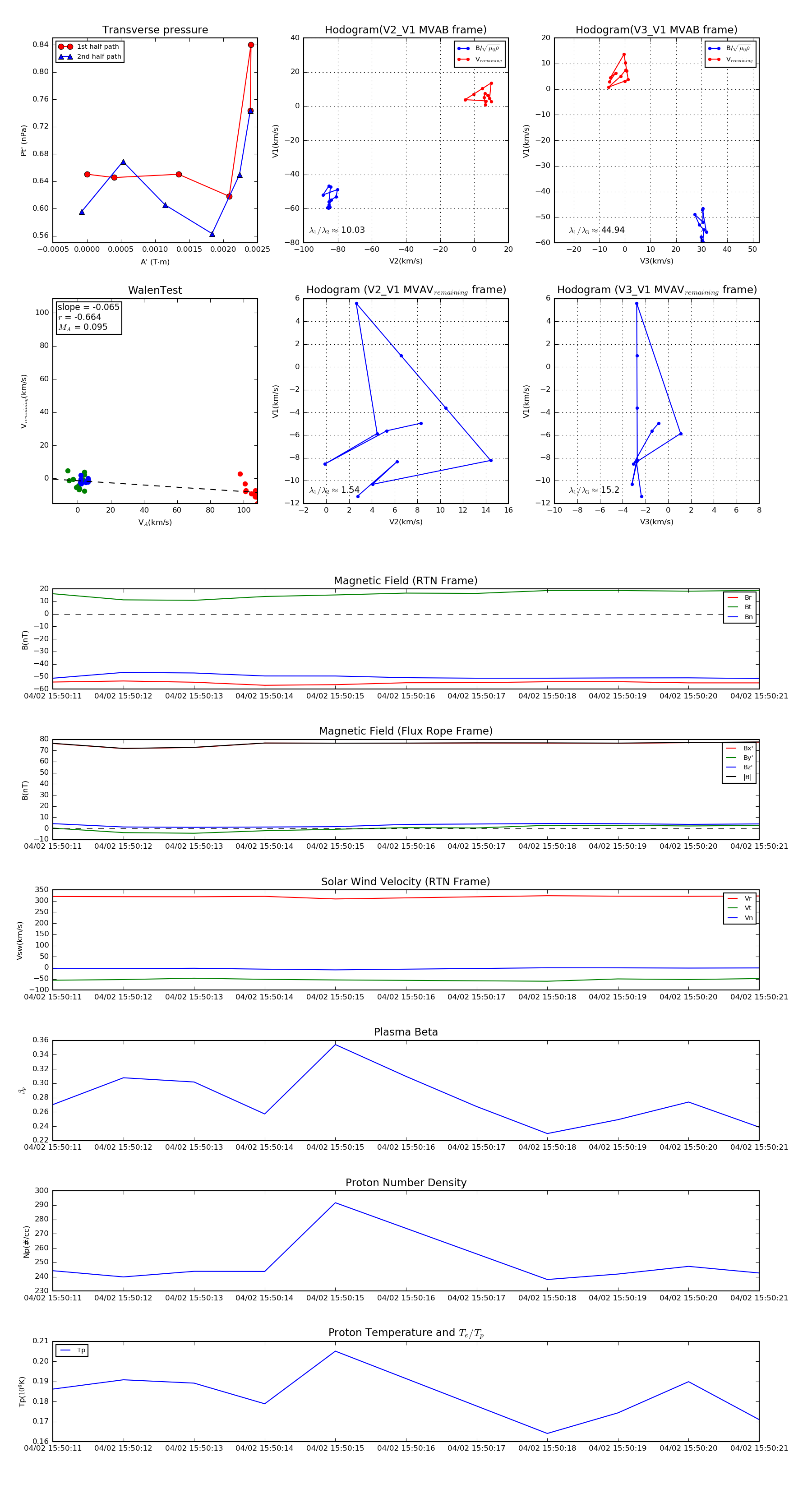Click the 'Tp(10^6K)' y-axis label

pos(23,1392)
